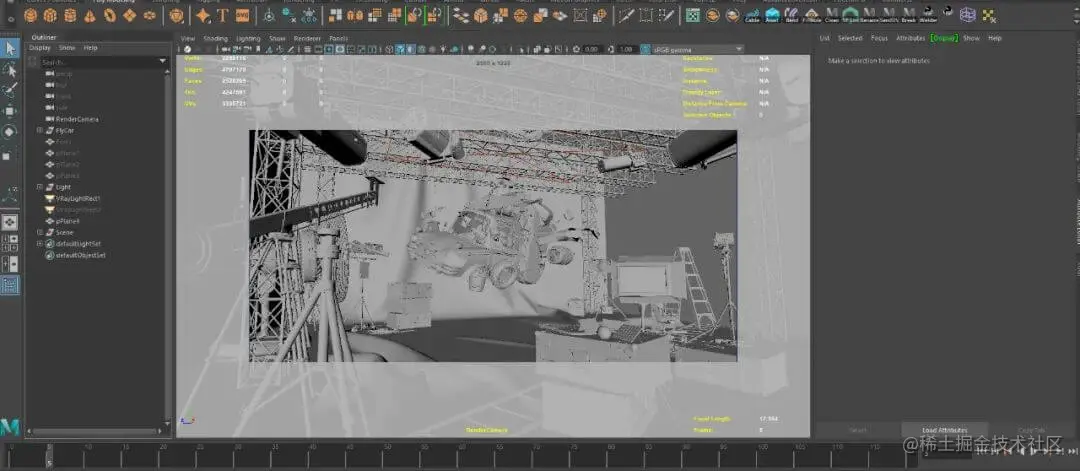This screenshot has height=471, width=1080.
Task: Click the FillHole shelf button
Action: [x=812, y=14]
